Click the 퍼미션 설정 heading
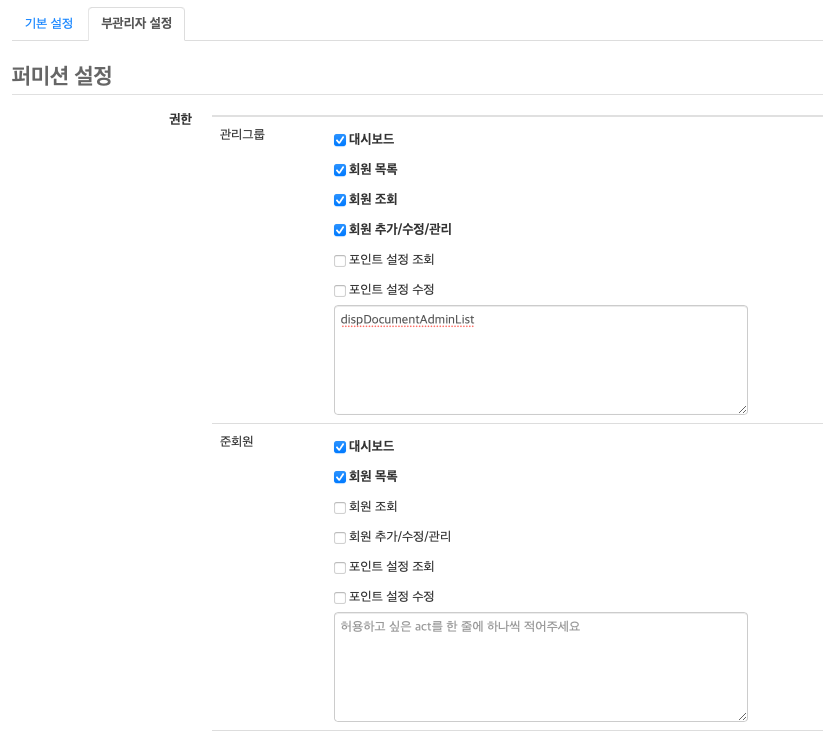 62,76
